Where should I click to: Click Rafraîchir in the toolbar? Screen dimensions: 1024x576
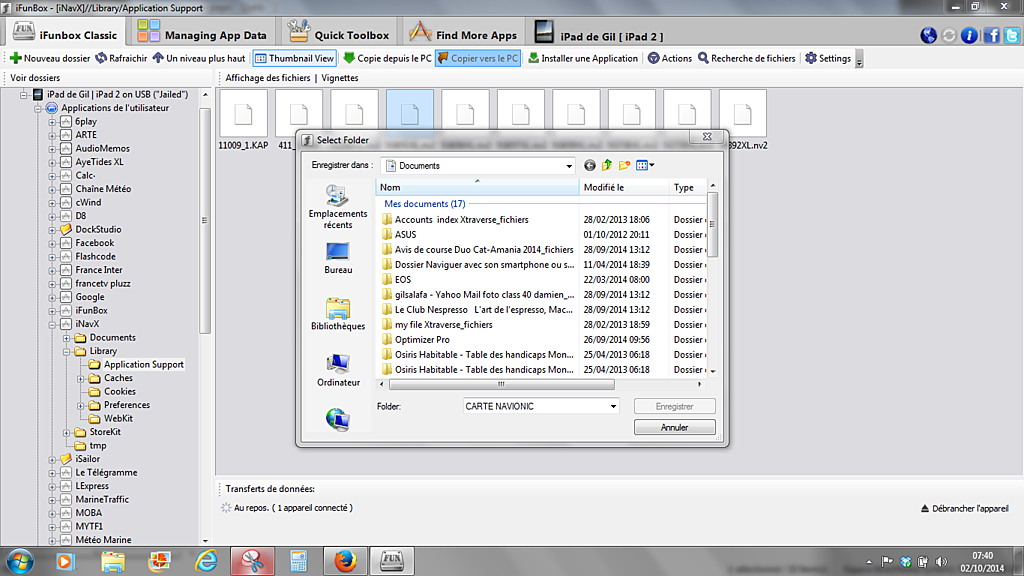(121, 58)
